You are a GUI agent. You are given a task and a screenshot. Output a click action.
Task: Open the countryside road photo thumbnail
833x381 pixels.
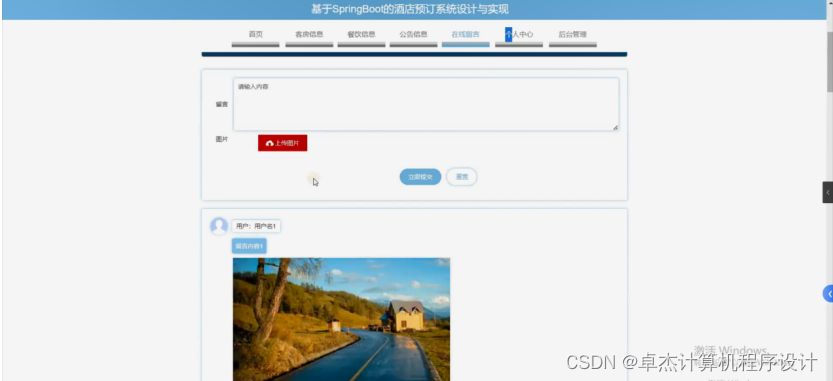tap(341, 319)
